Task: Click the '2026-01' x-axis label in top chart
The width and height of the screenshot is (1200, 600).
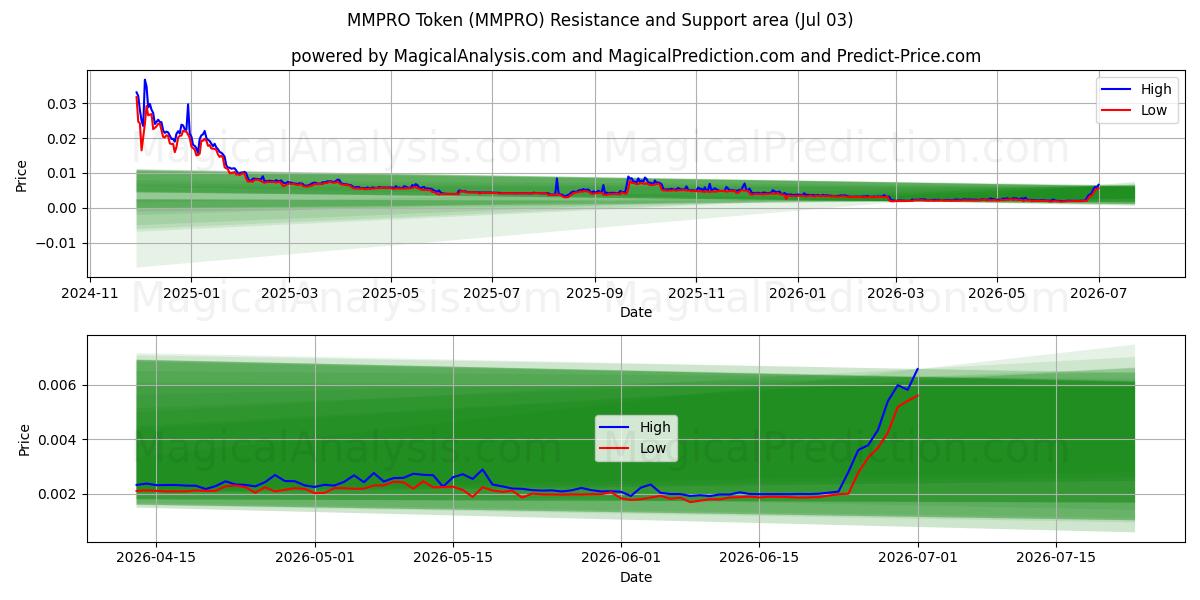Action: 798,293
